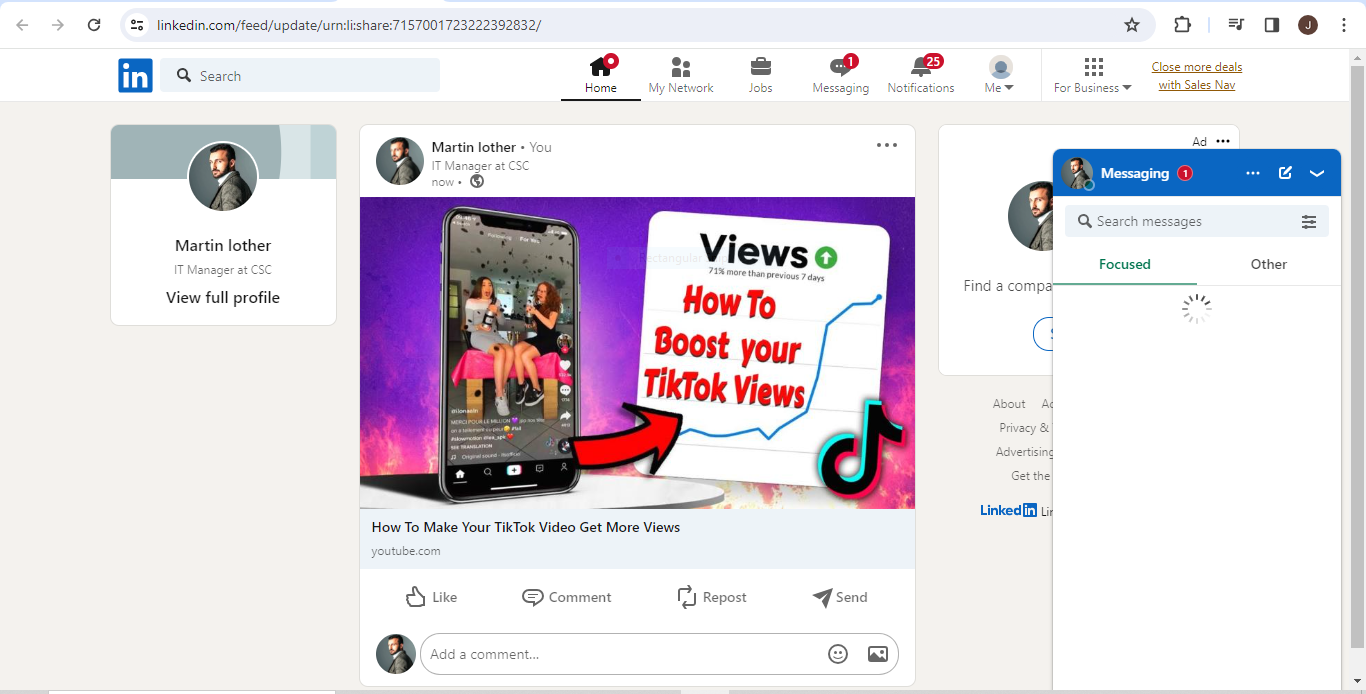Toggle the browser side panel
The height and width of the screenshot is (694, 1366).
[1272, 25]
